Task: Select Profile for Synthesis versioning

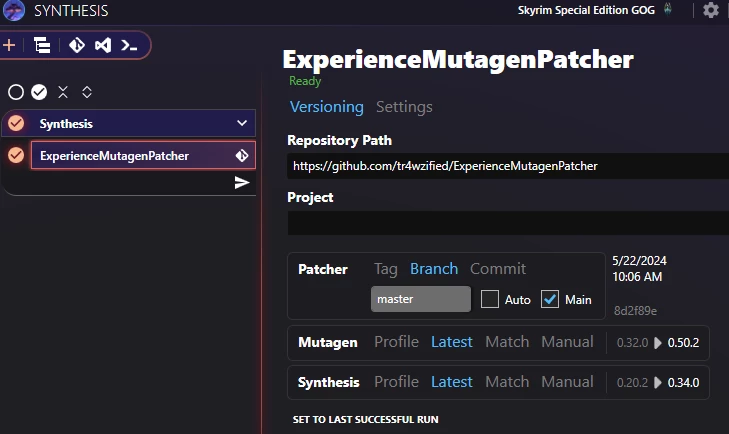Action: (396, 382)
